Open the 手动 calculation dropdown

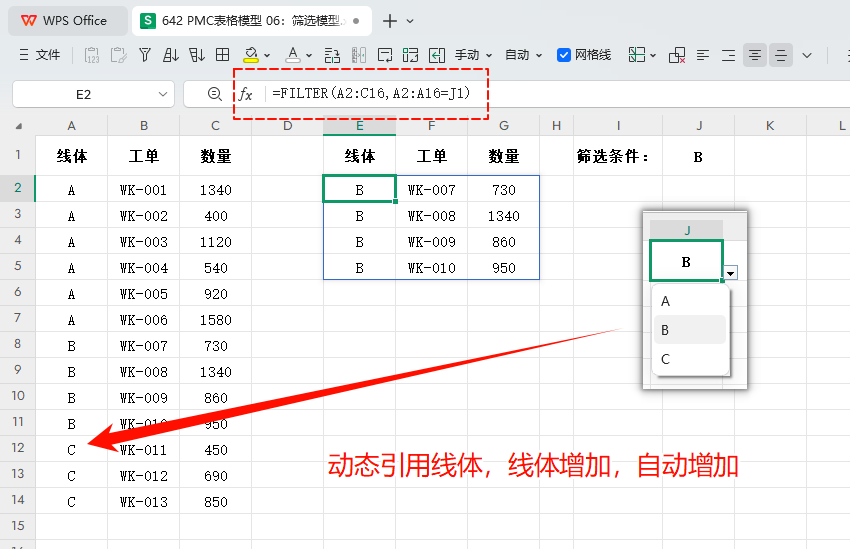(x=473, y=55)
